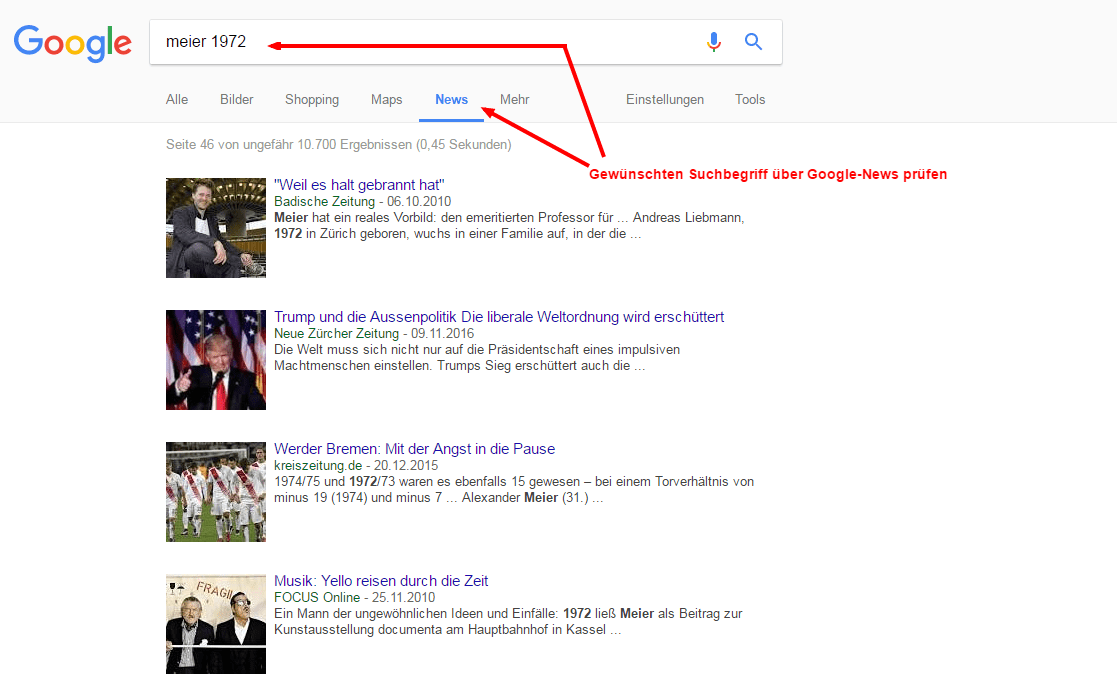Screen dimensions: 1117x693
Task: Open "Werder Bremen: Mit der Angst in die Pause"
Action: pos(414,448)
